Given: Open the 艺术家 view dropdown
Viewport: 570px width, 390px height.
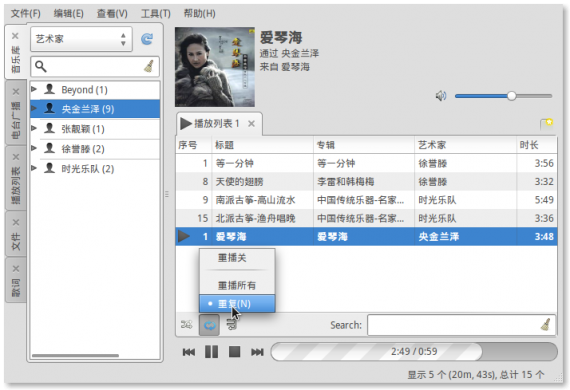Looking at the screenshot, I should coord(81,39).
